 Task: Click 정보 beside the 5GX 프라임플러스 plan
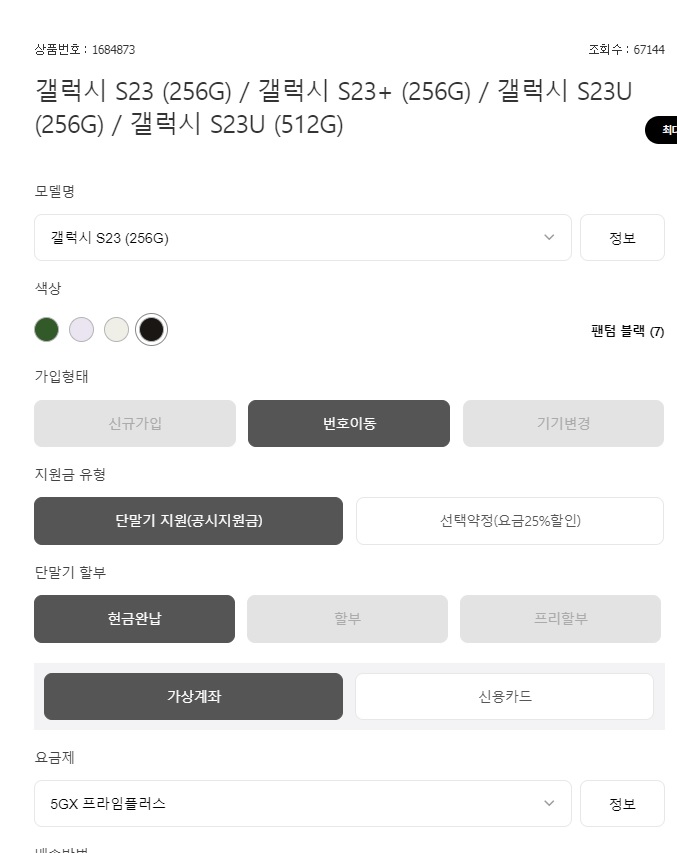coord(622,803)
